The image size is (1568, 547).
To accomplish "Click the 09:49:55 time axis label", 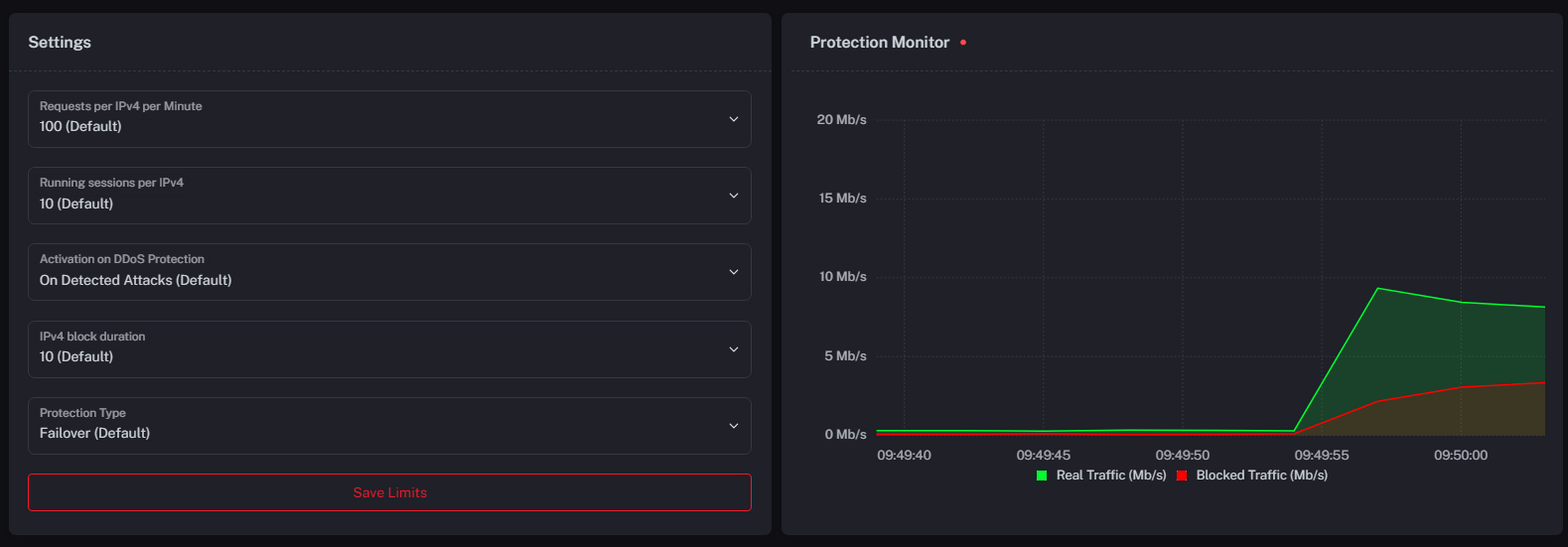I will 1322,455.
